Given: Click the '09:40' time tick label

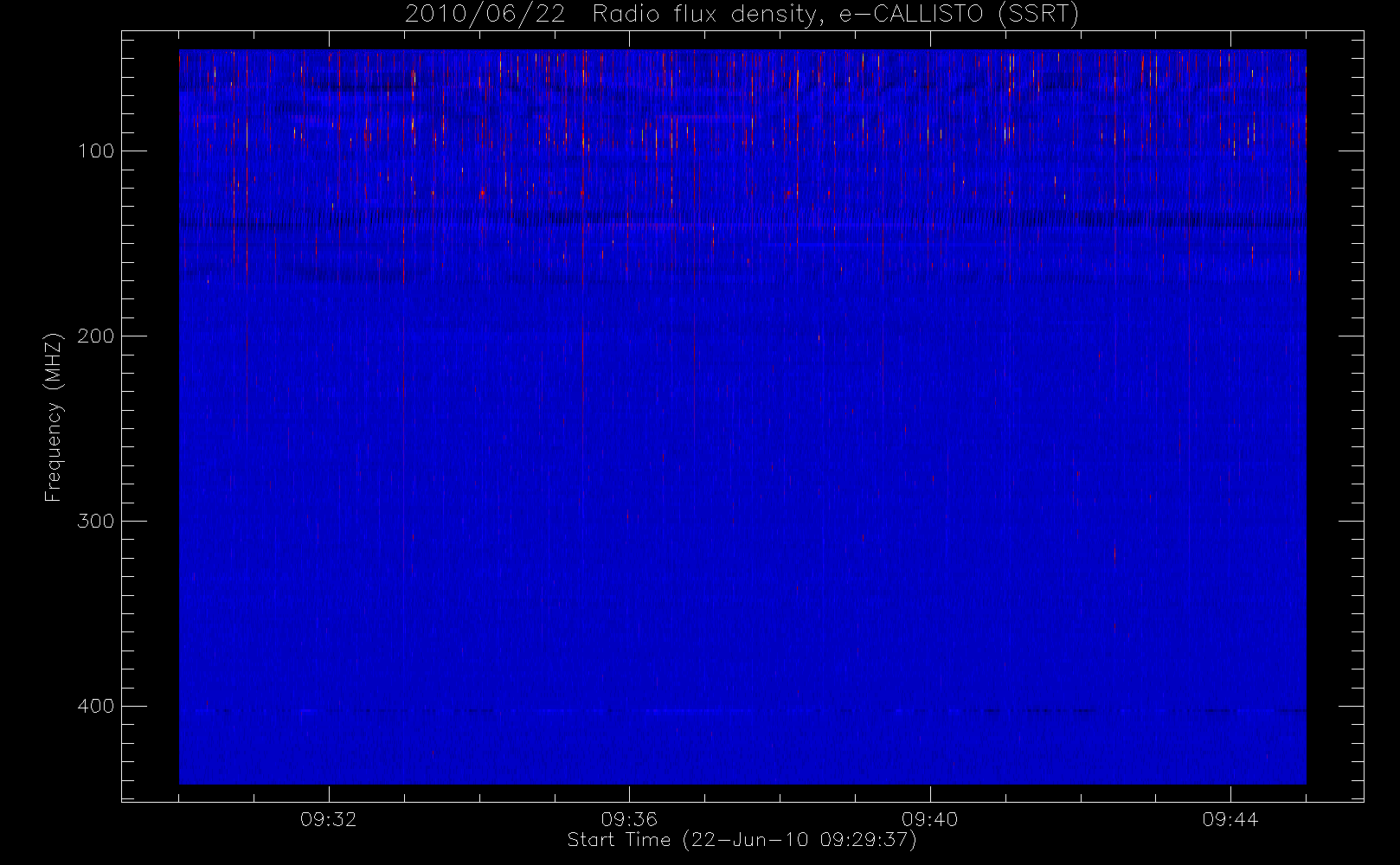Looking at the screenshot, I should tap(930, 819).
